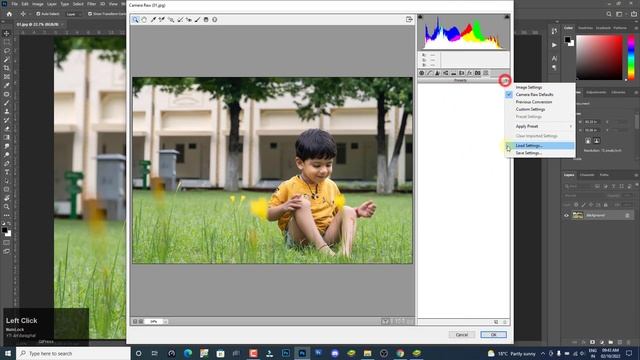Choose the Red Eye Removal tool in Camera Raw

point(189,20)
